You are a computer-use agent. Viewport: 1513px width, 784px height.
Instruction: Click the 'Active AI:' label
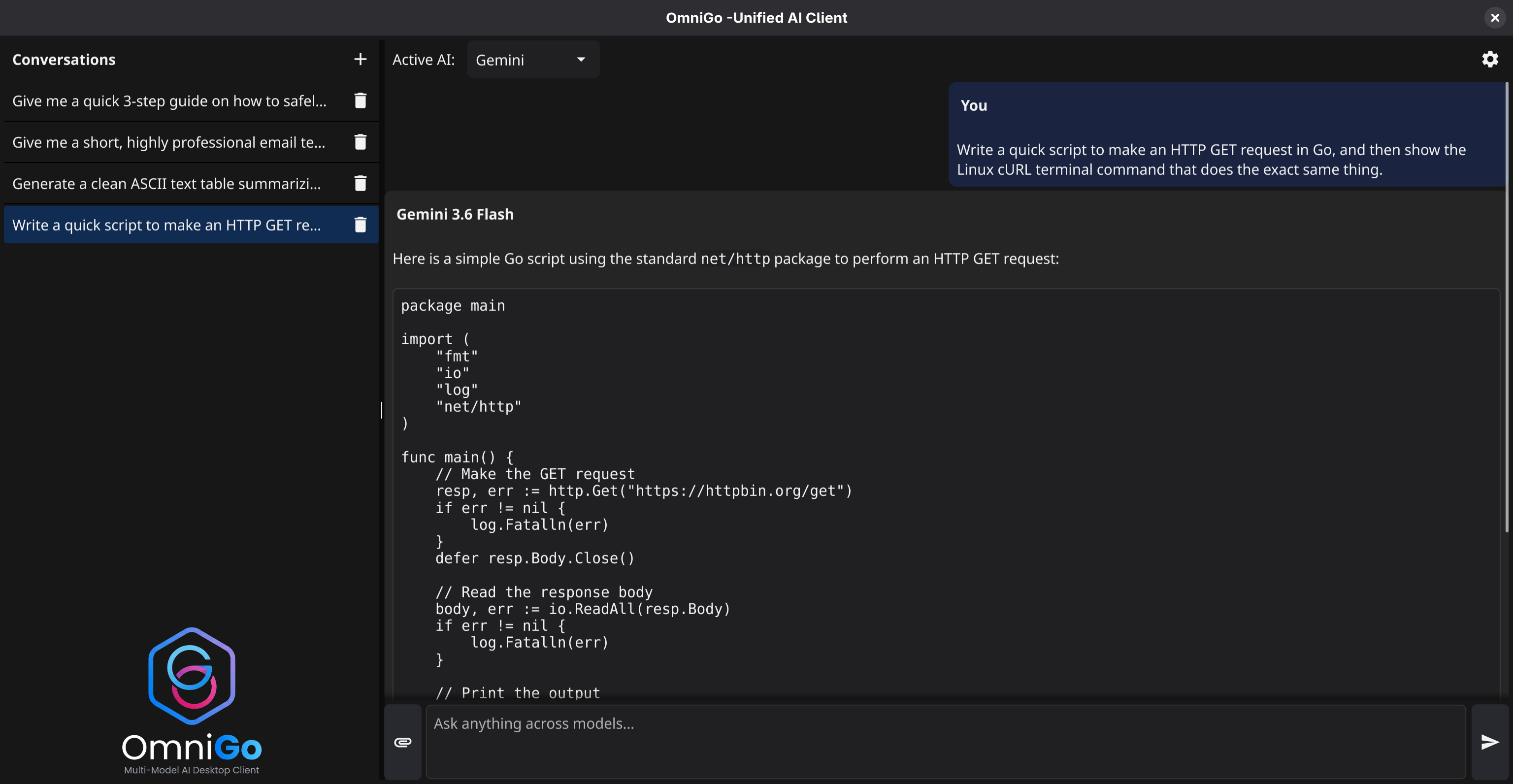pos(424,60)
